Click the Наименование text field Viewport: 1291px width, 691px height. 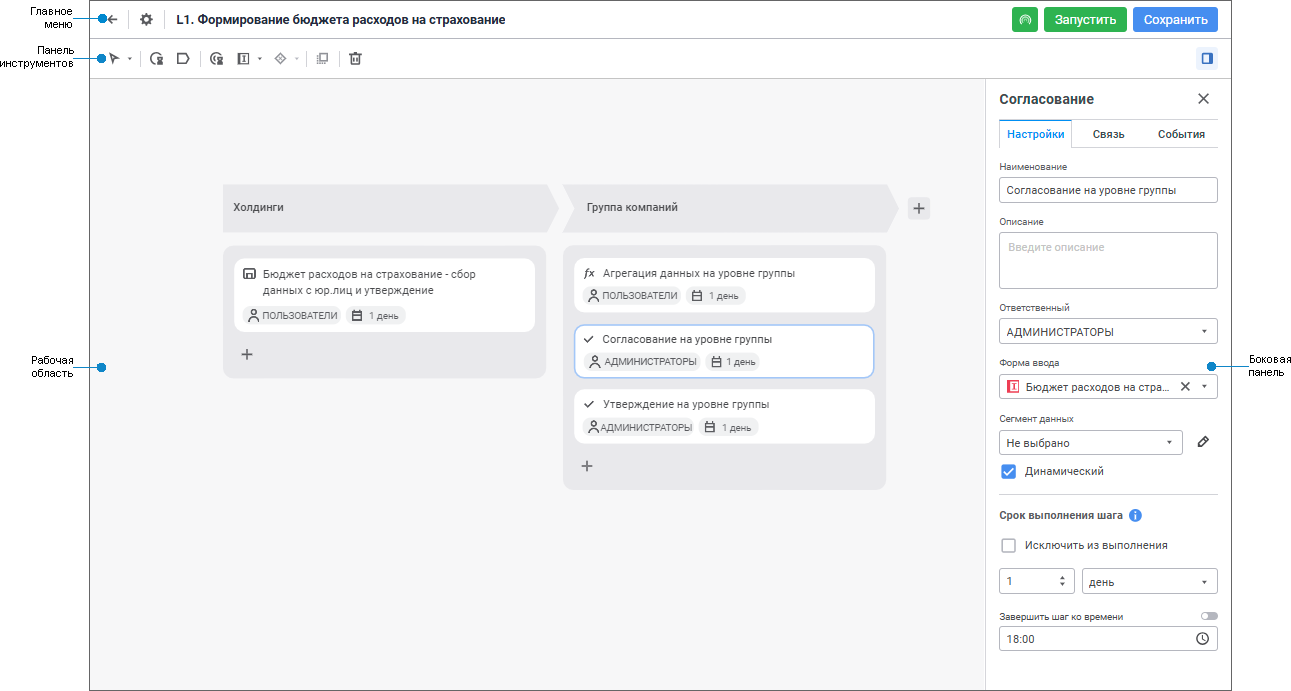[1108, 190]
